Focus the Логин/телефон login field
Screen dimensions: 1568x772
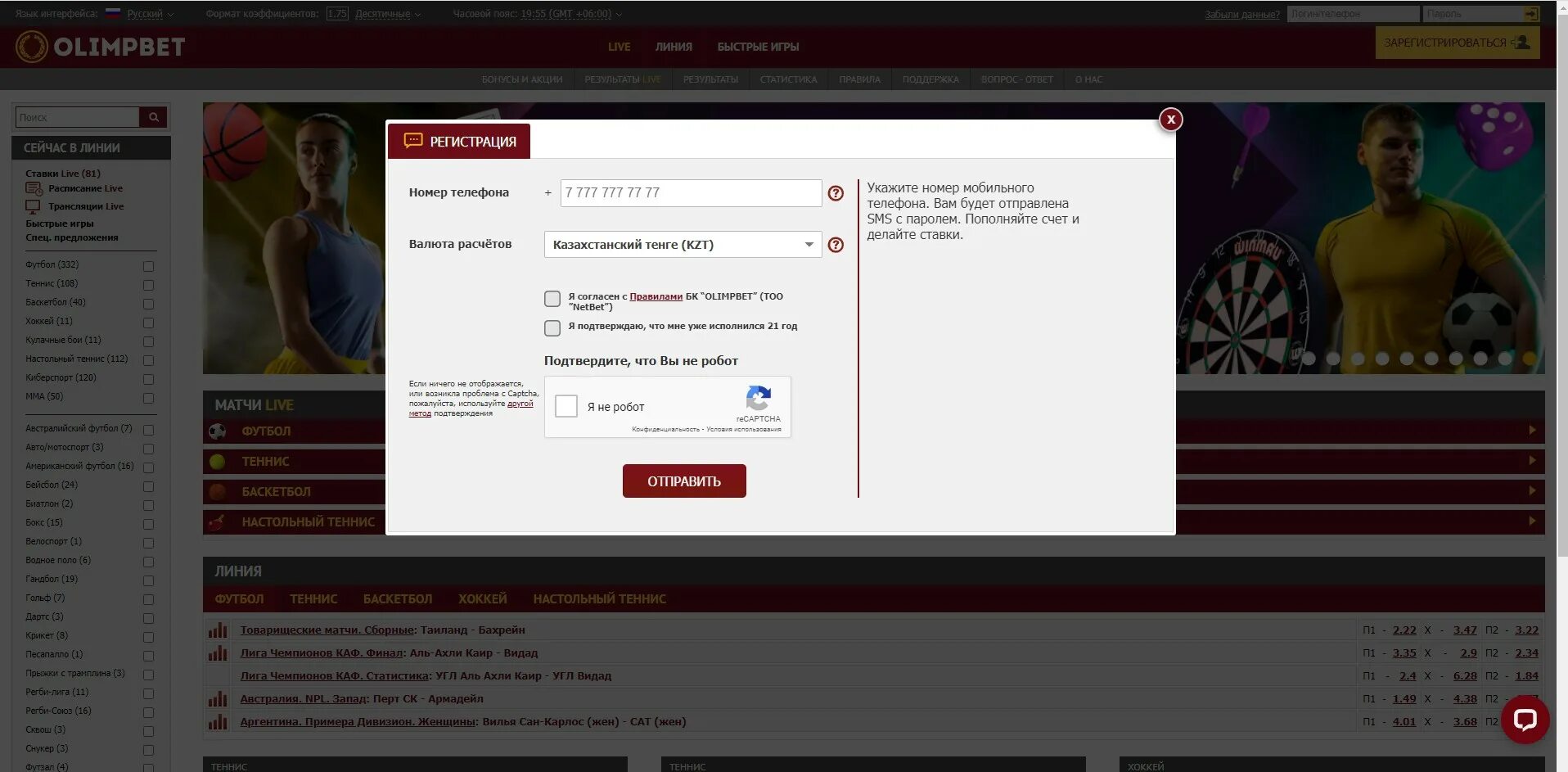[1353, 14]
